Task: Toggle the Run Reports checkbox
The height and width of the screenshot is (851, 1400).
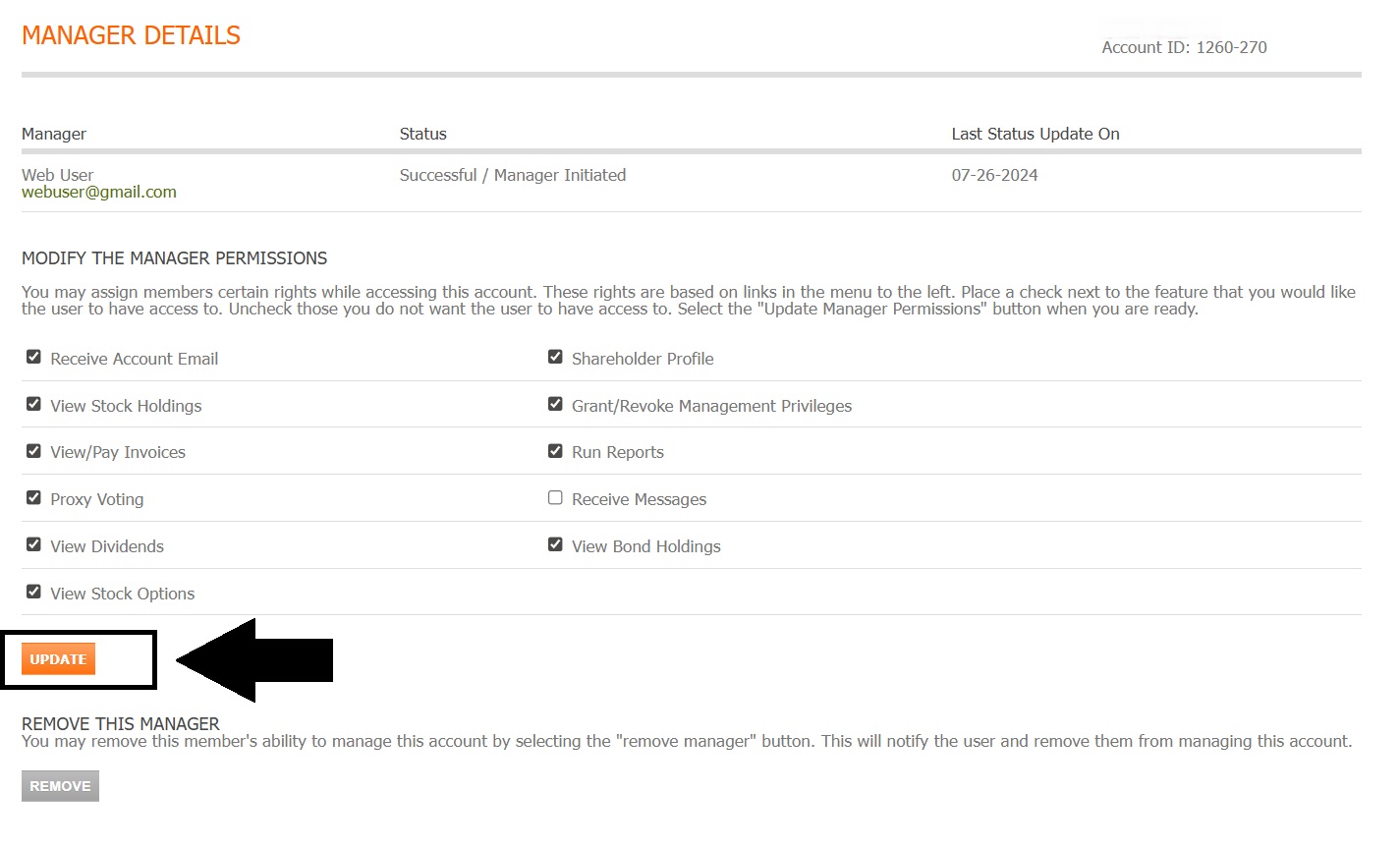Action: 555,451
